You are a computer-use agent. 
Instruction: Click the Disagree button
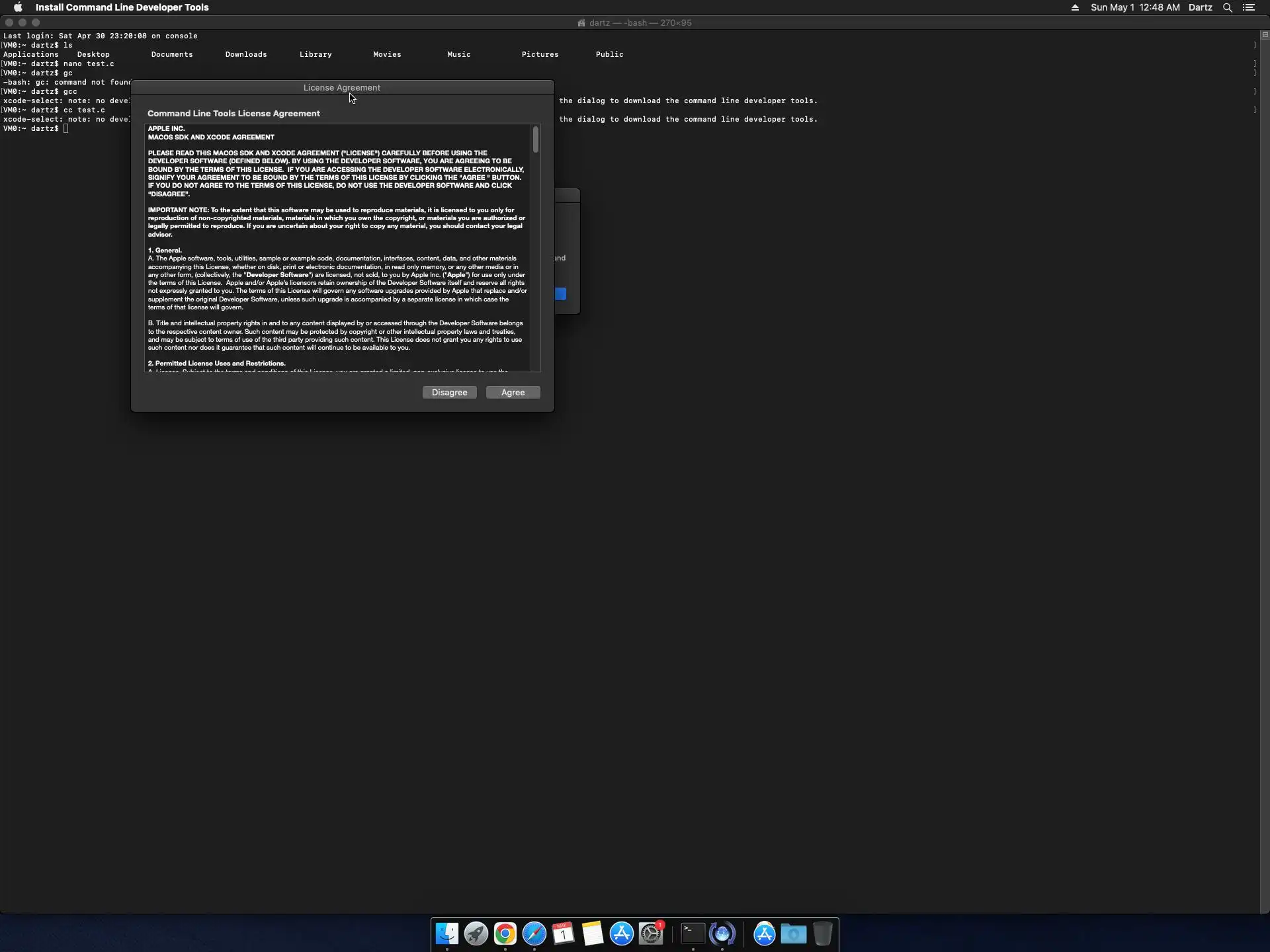(449, 392)
